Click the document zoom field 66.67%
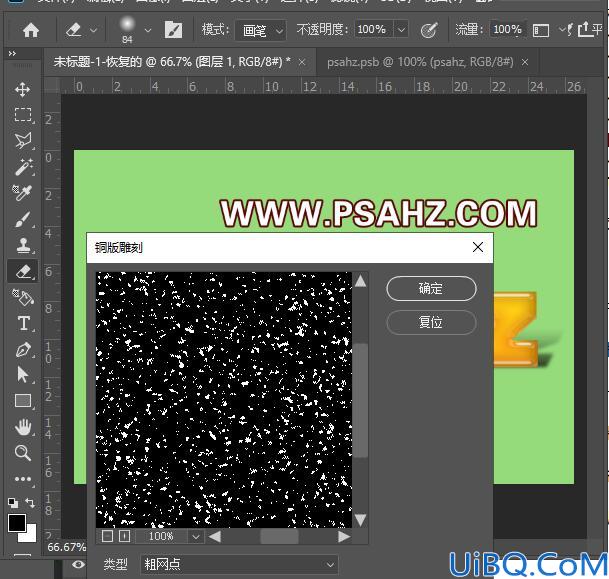Screen dimensions: 609x579 tap(66, 547)
